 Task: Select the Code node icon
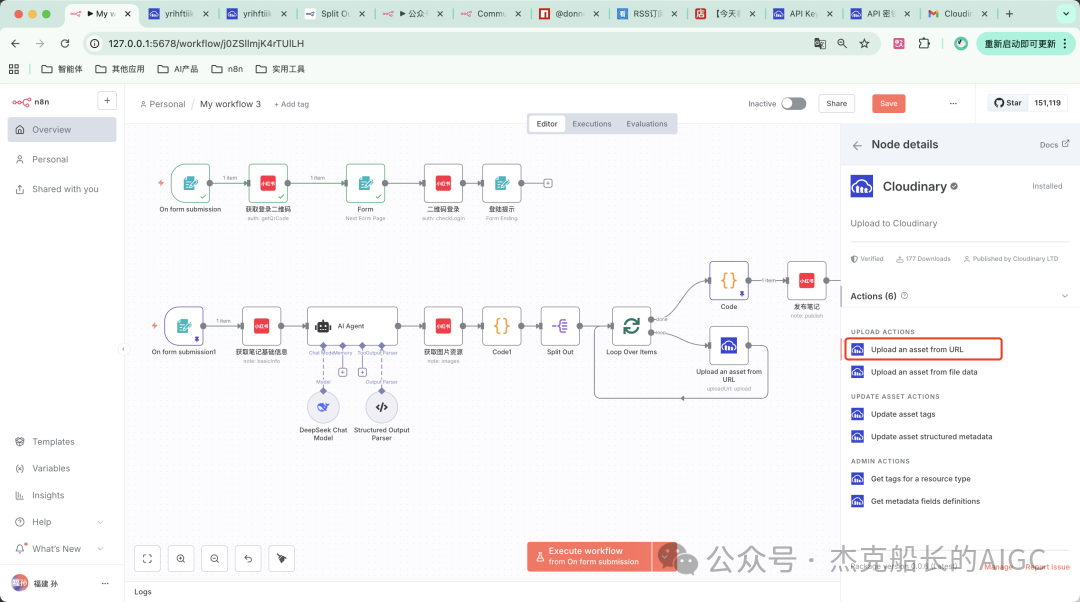[x=729, y=280]
